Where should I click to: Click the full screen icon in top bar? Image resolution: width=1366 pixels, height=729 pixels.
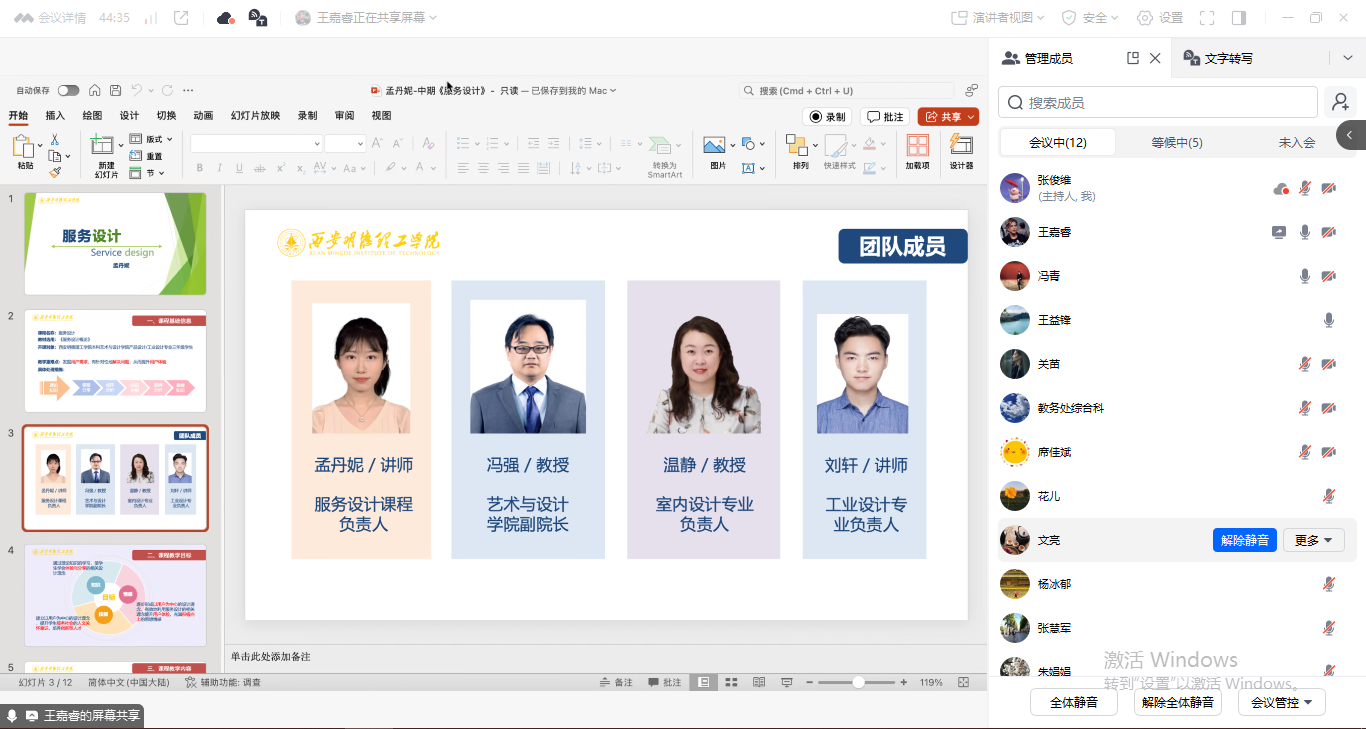point(1207,18)
